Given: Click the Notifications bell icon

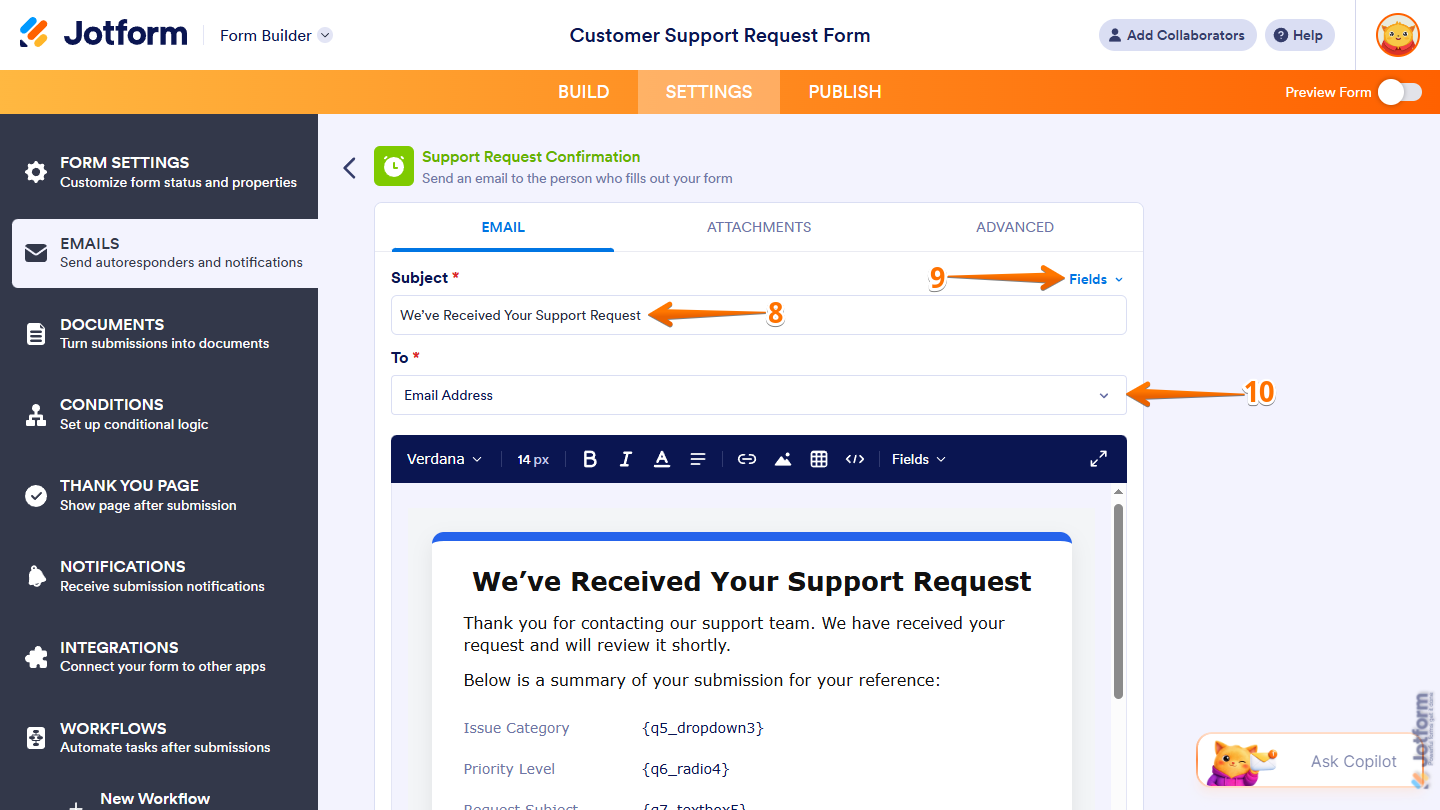Looking at the screenshot, I should tap(36, 576).
